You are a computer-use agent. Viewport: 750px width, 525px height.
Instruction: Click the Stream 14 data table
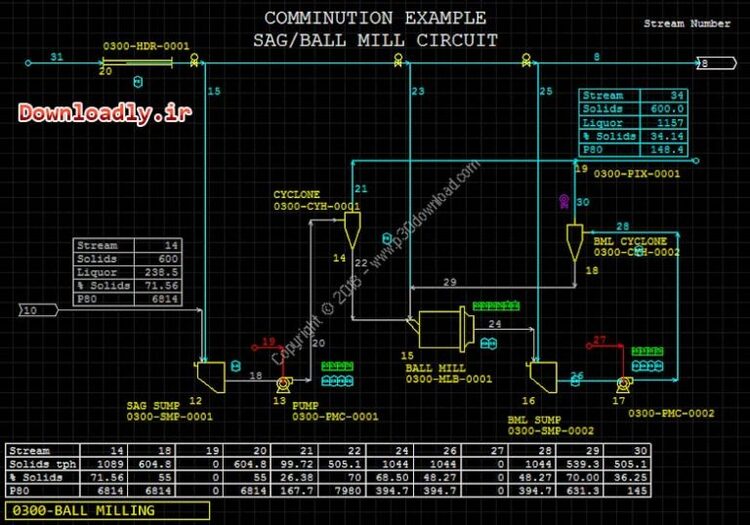coord(128,272)
